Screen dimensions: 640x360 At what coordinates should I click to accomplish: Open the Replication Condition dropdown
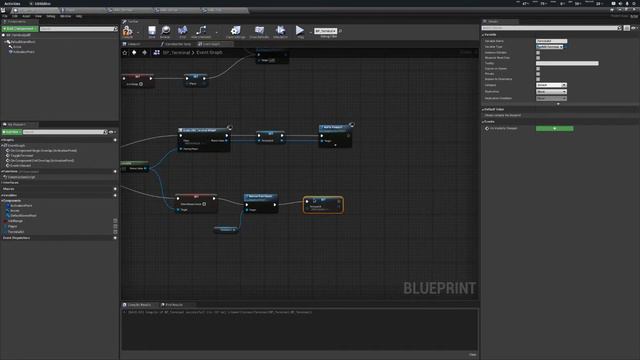(x=551, y=98)
